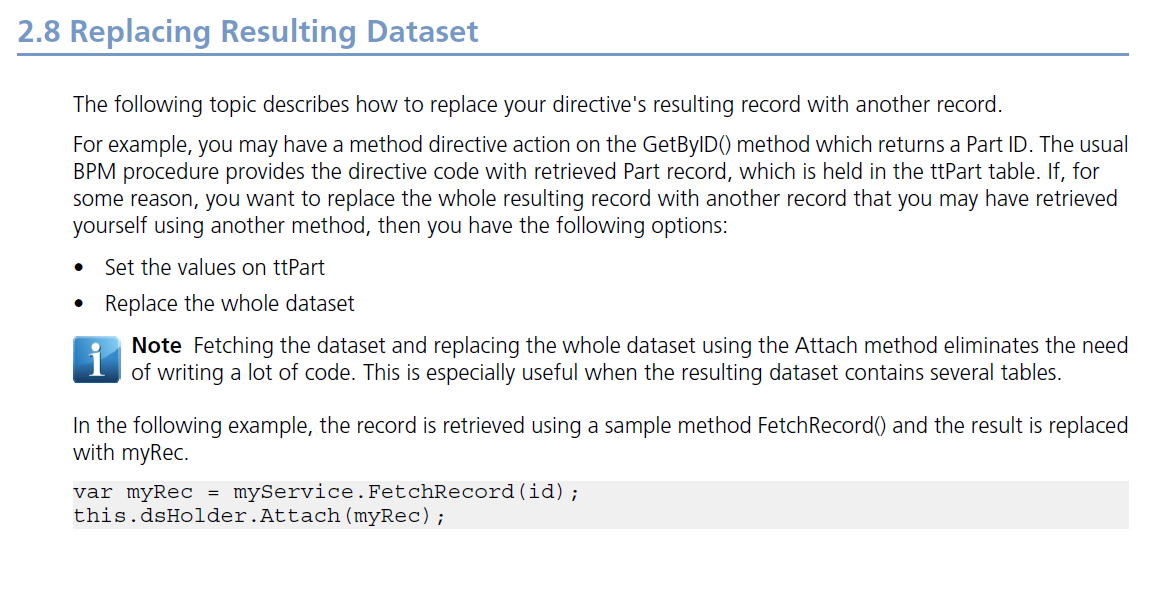Click the word "GetByID()" in the paragraph

687,145
